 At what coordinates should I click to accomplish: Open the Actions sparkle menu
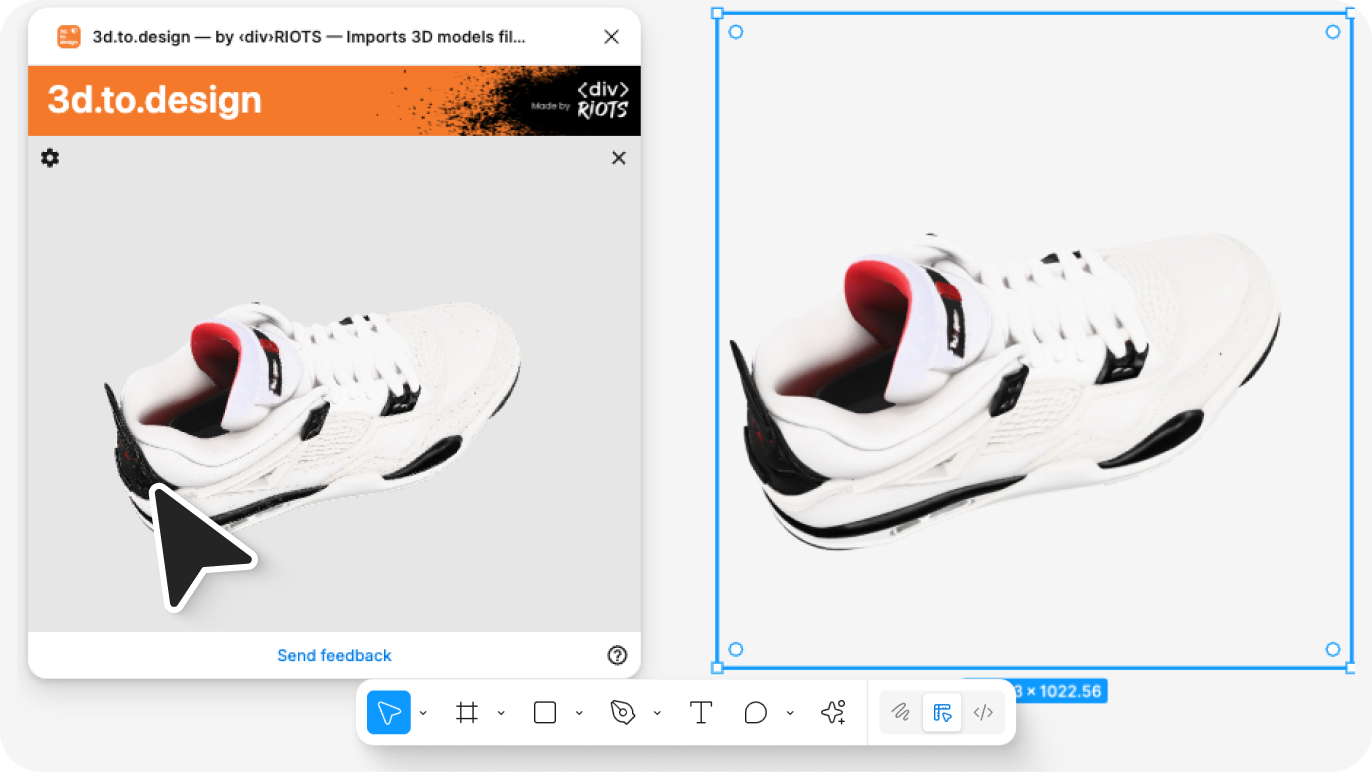pos(833,713)
